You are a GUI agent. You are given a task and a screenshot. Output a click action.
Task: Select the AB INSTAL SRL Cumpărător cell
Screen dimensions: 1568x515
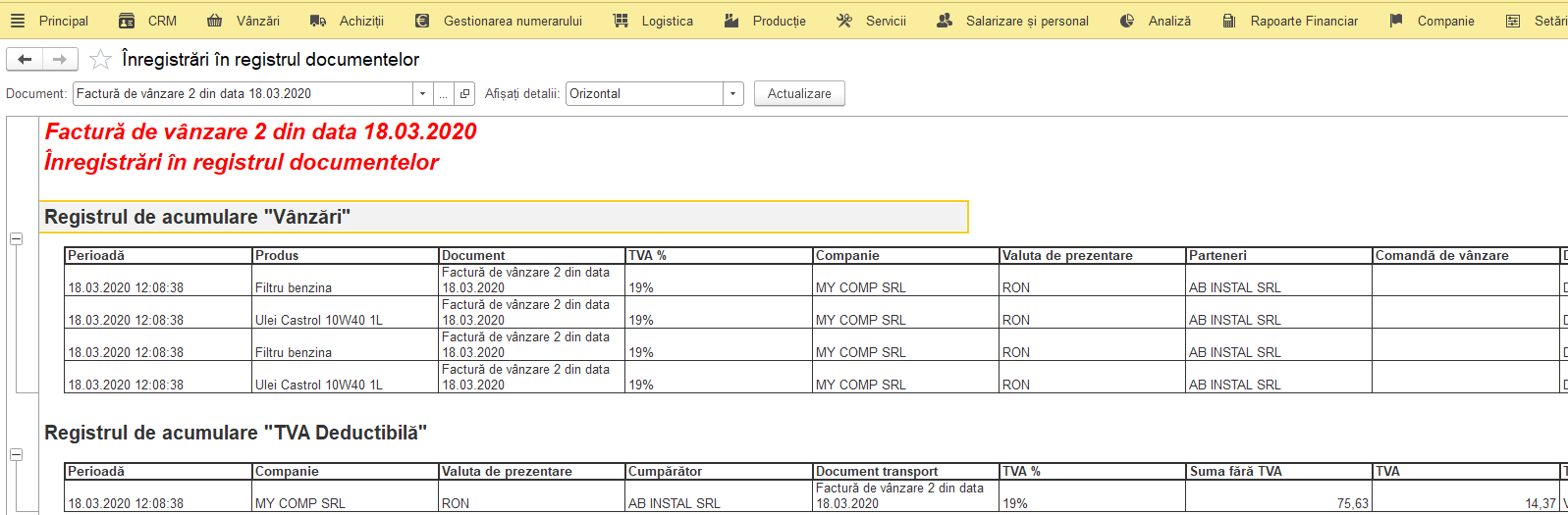point(720,496)
